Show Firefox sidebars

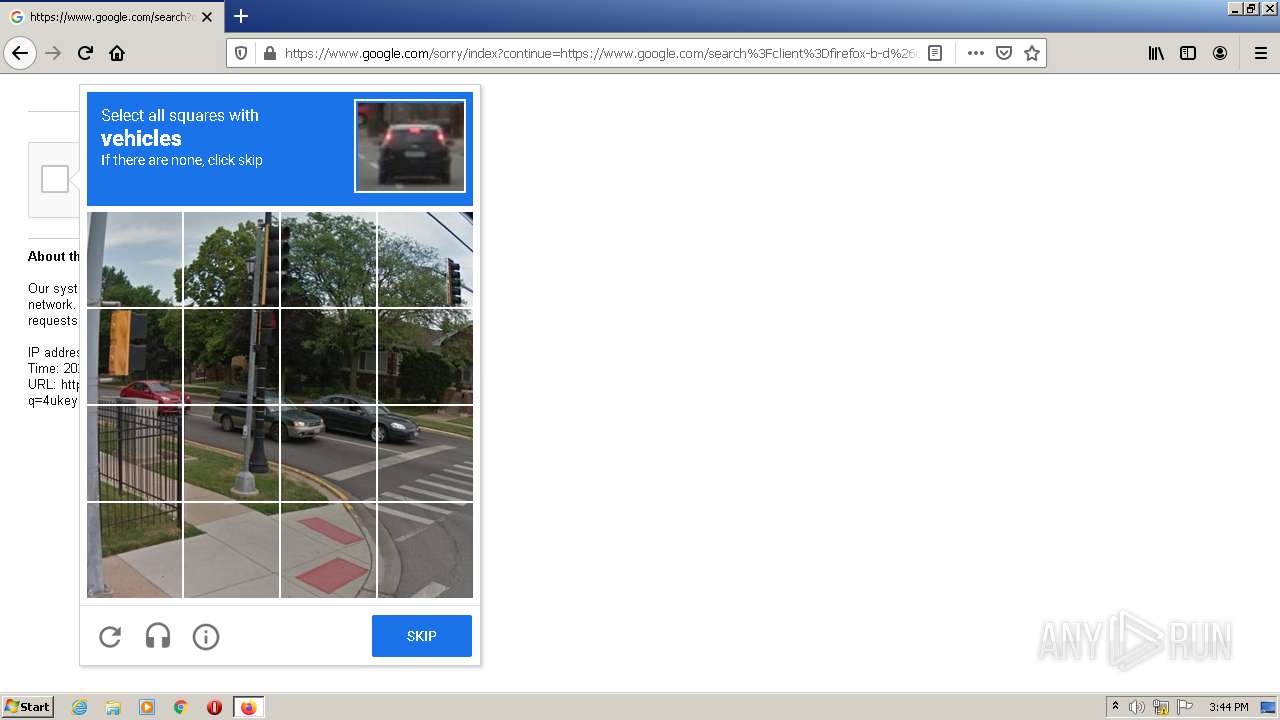(1188, 53)
